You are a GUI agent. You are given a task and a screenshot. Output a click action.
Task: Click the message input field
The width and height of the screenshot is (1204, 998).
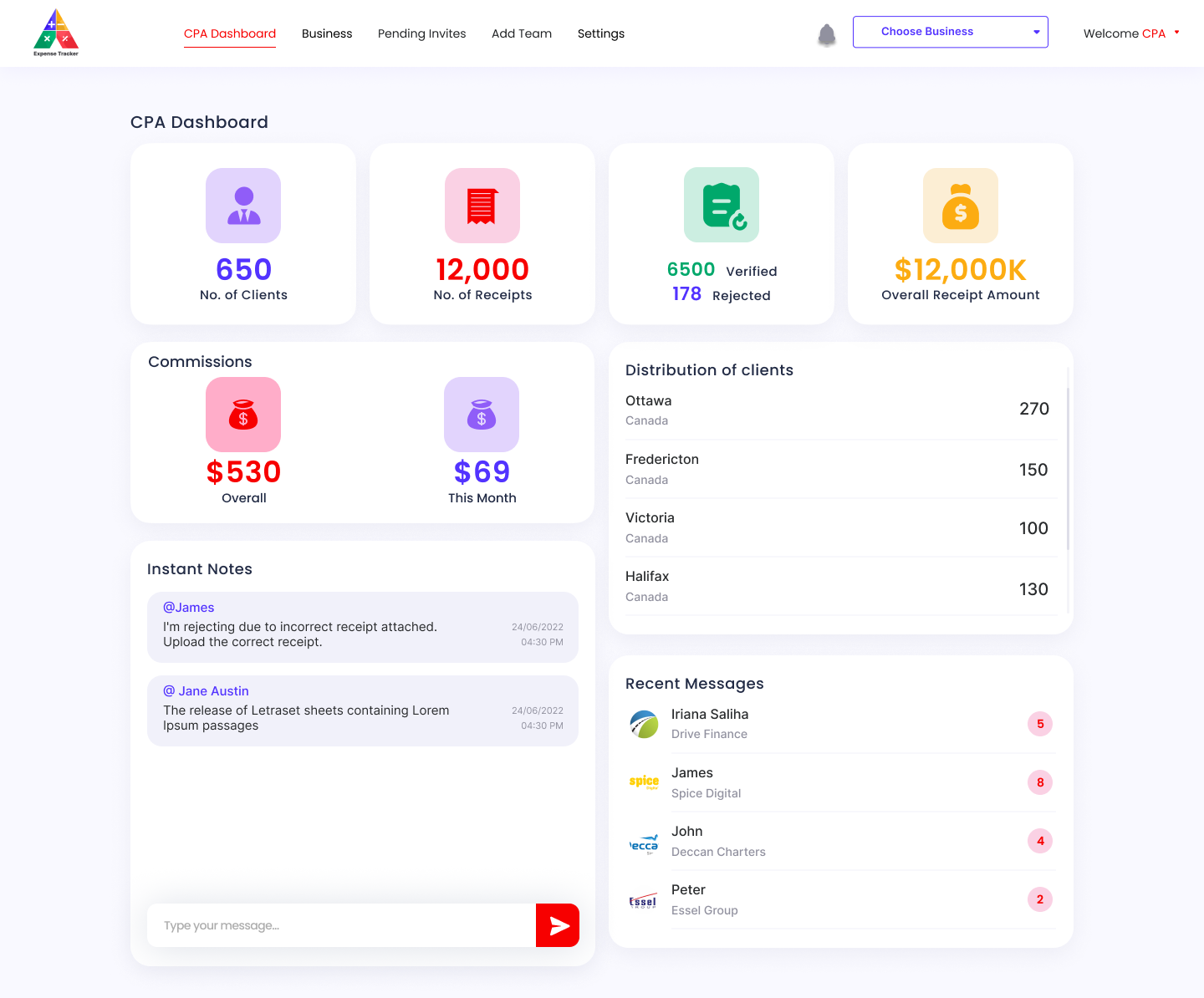coord(334,925)
